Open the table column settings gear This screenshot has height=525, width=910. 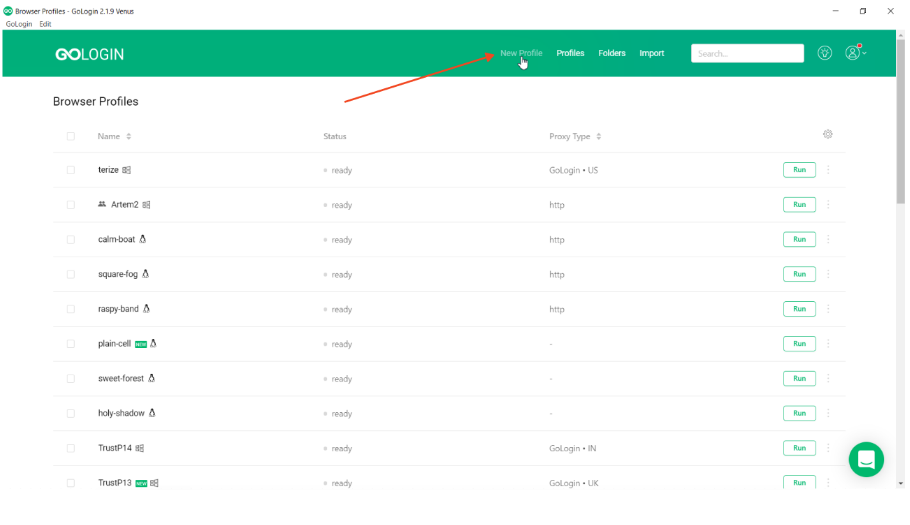coord(828,134)
